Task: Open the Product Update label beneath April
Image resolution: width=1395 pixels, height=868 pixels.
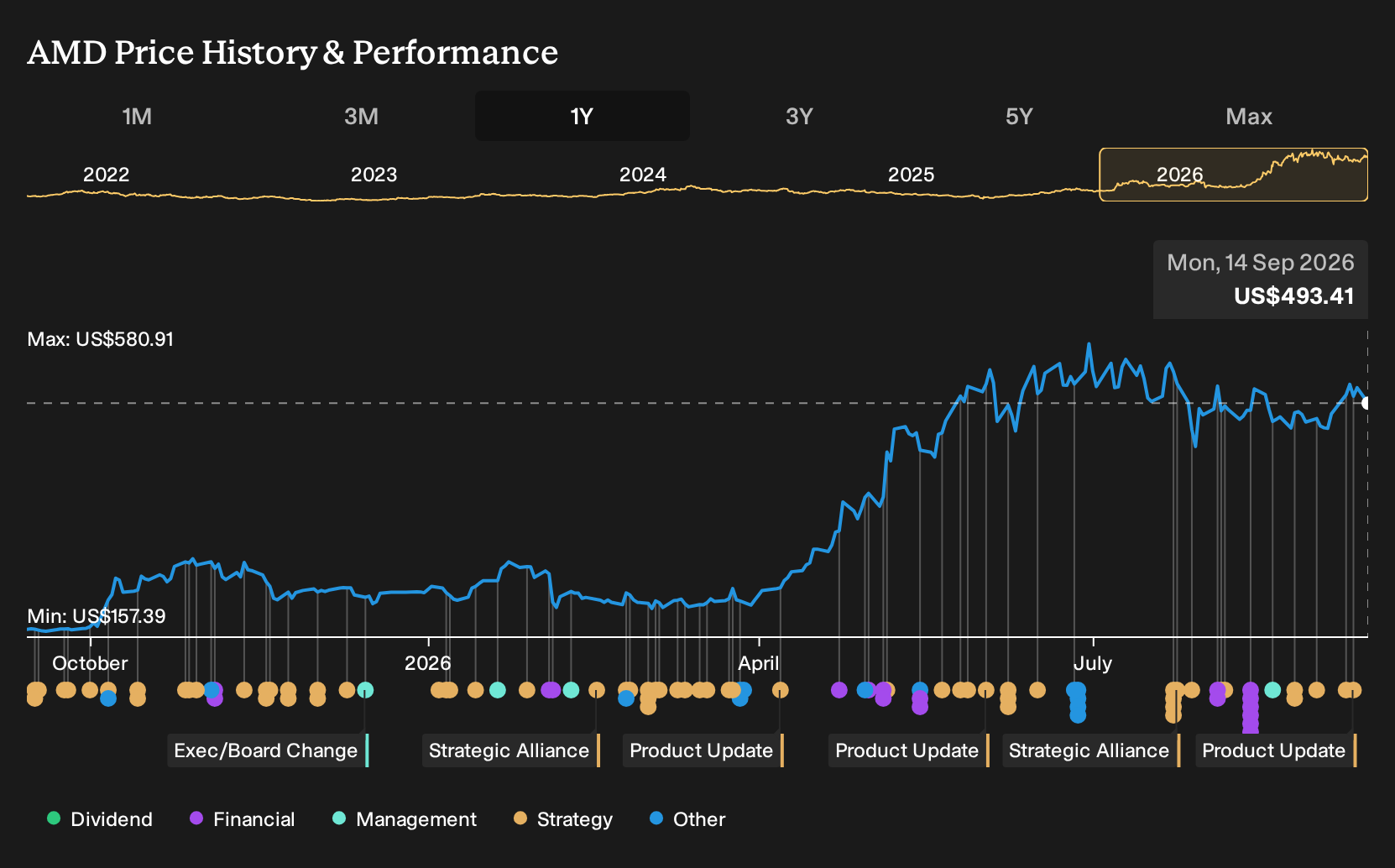Action: tap(703, 750)
